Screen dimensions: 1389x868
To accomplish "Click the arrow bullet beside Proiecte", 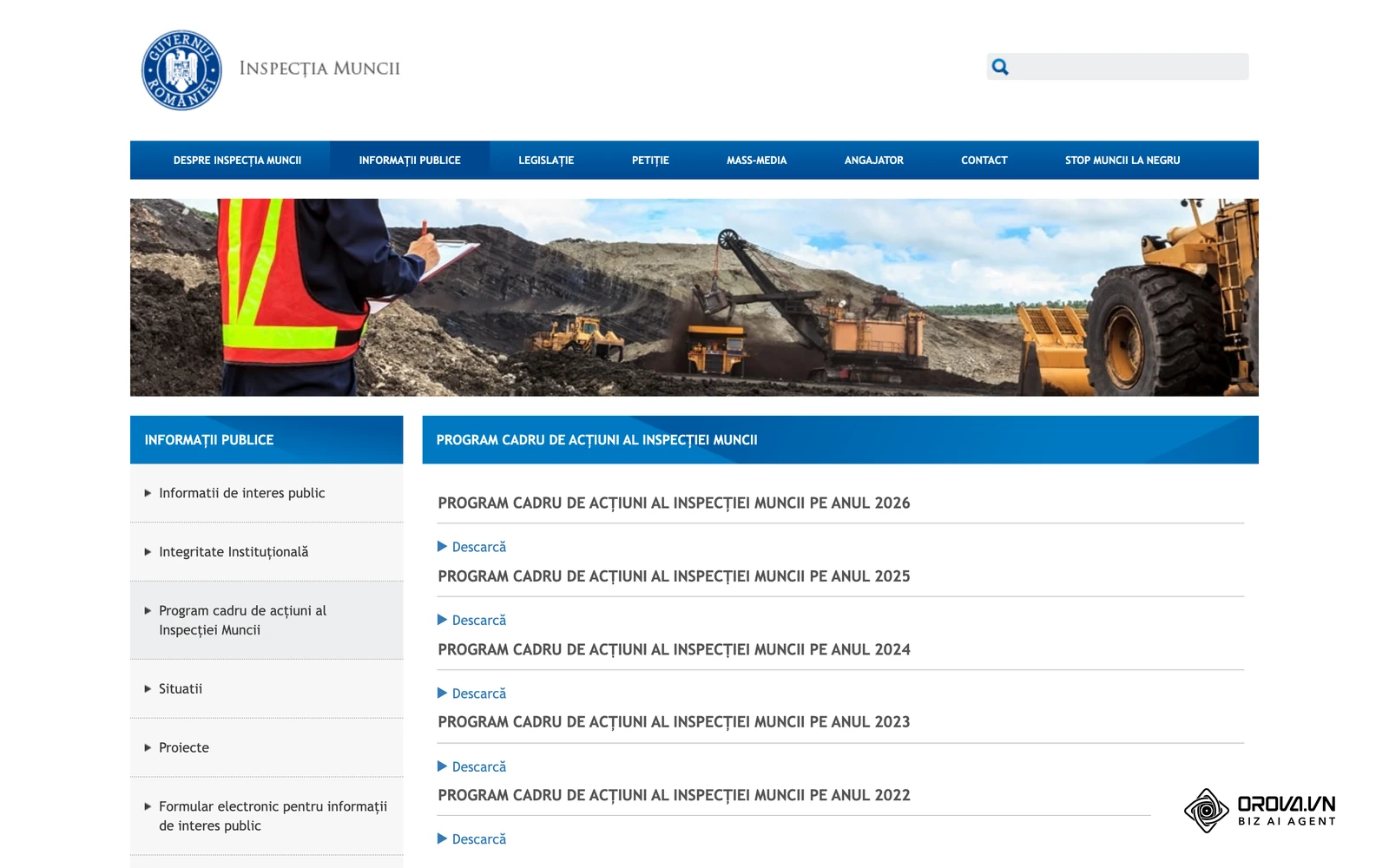I will (148, 747).
